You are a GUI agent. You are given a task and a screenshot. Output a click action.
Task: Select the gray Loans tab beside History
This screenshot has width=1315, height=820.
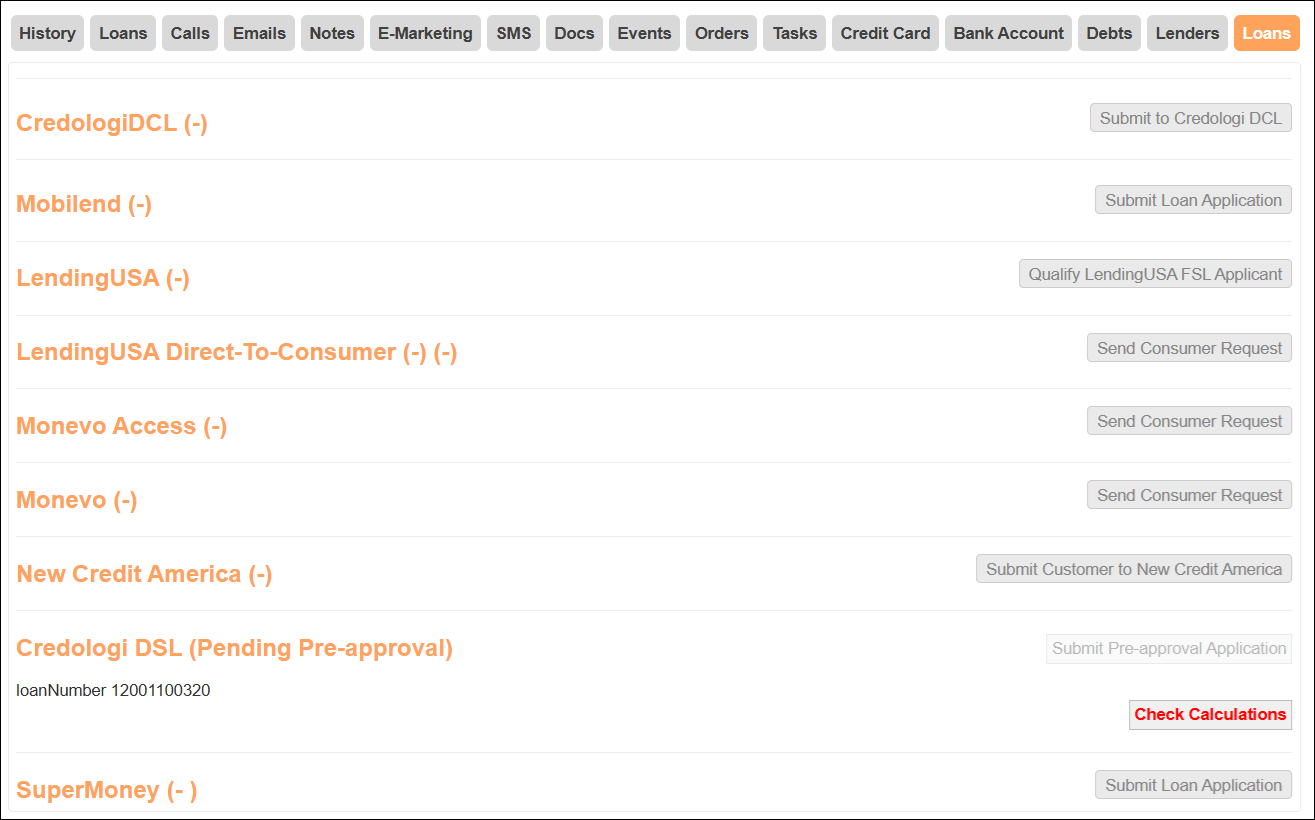(124, 33)
